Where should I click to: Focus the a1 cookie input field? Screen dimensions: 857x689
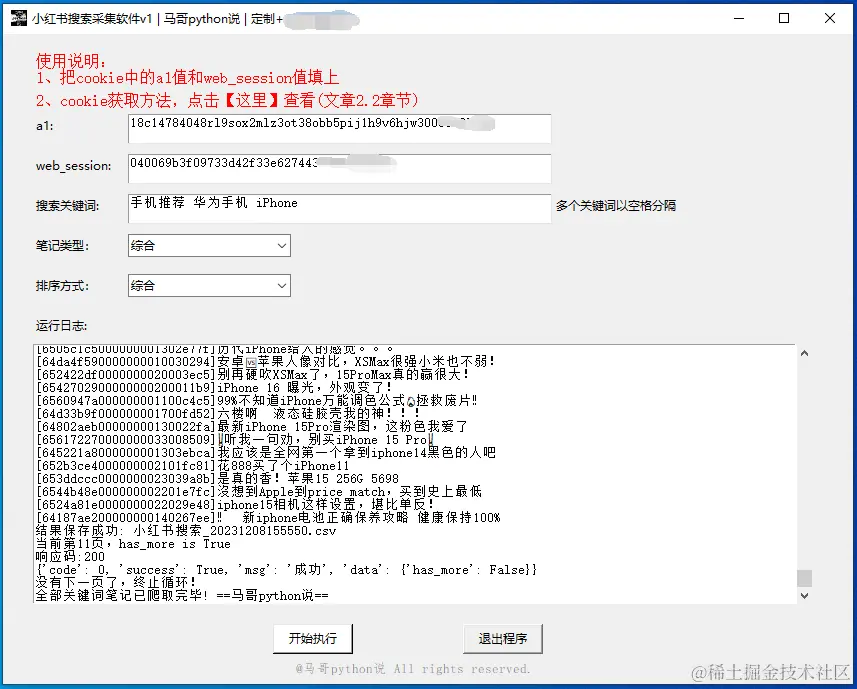coord(340,128)
